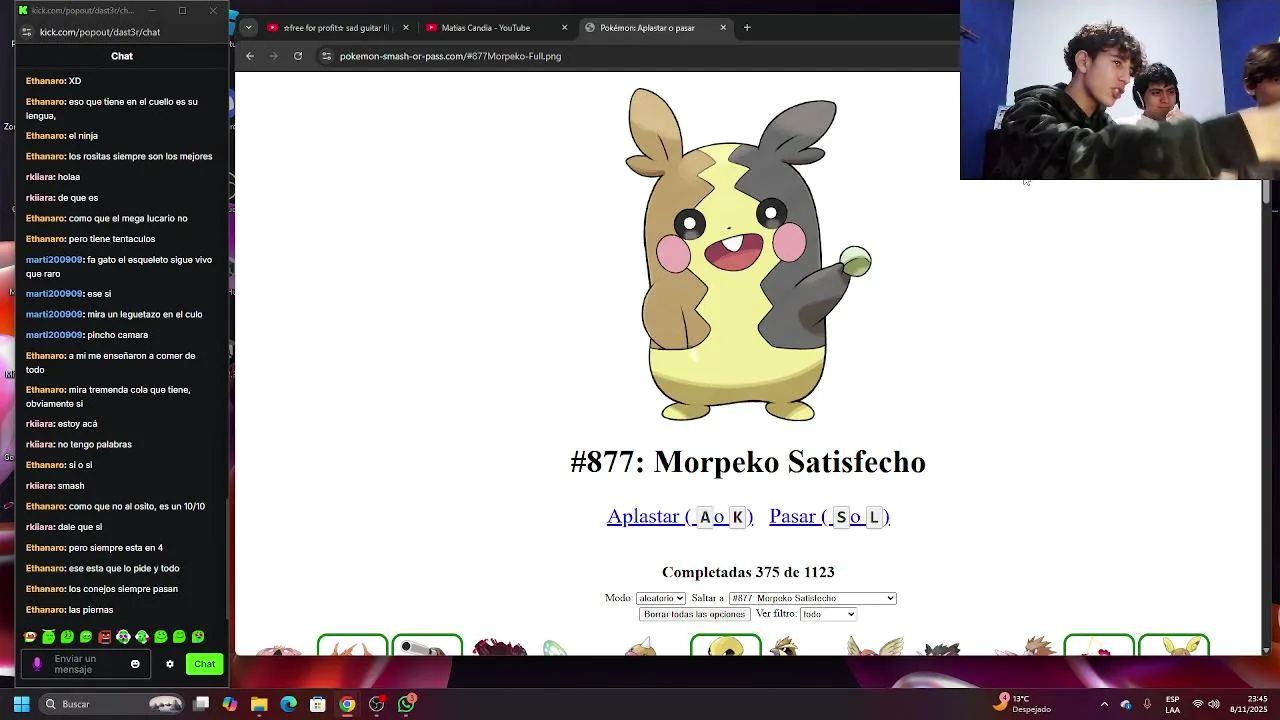The image size is (1280, 720).
Task: Open Wi-Fi network settings in tray
Action: 1198,704
